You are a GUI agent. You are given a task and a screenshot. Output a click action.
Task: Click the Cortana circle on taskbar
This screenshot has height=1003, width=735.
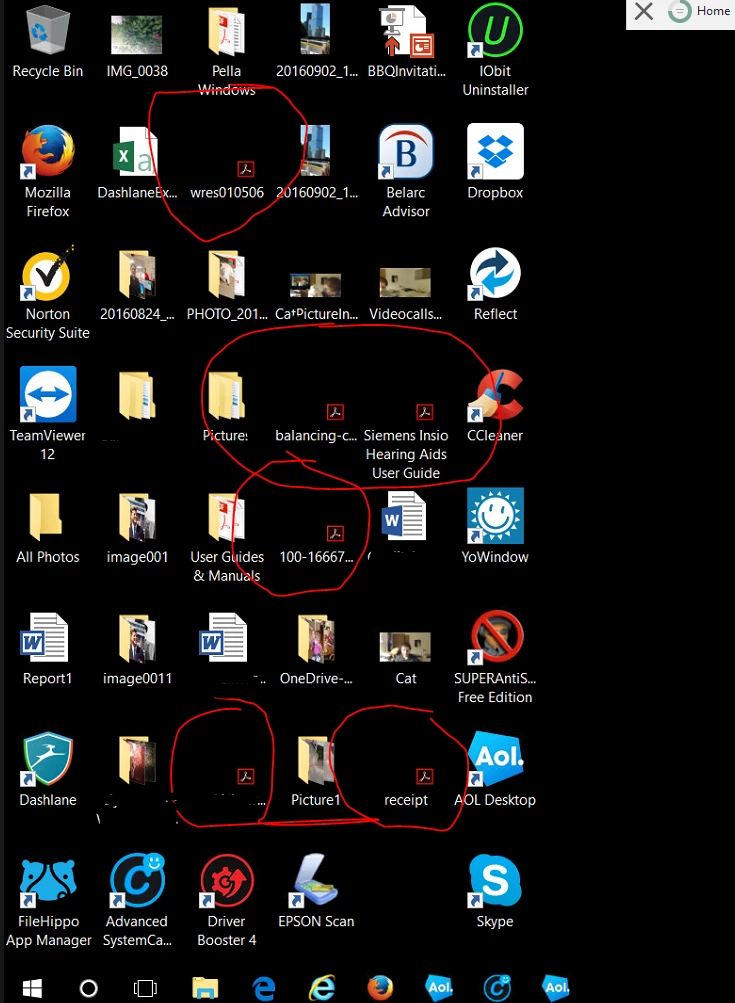coord(88,988)
